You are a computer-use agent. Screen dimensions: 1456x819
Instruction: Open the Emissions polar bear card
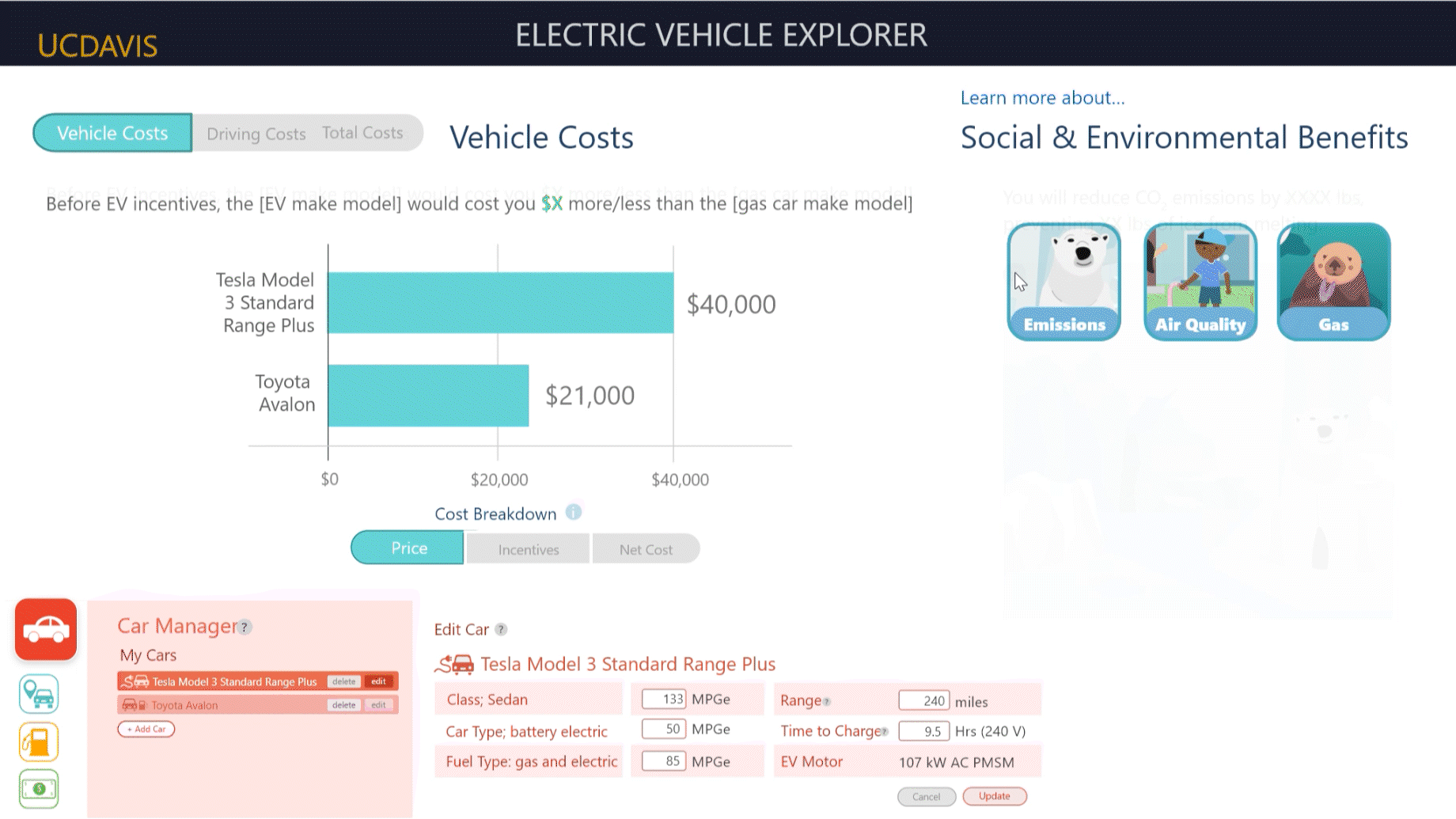[1064, 282]
